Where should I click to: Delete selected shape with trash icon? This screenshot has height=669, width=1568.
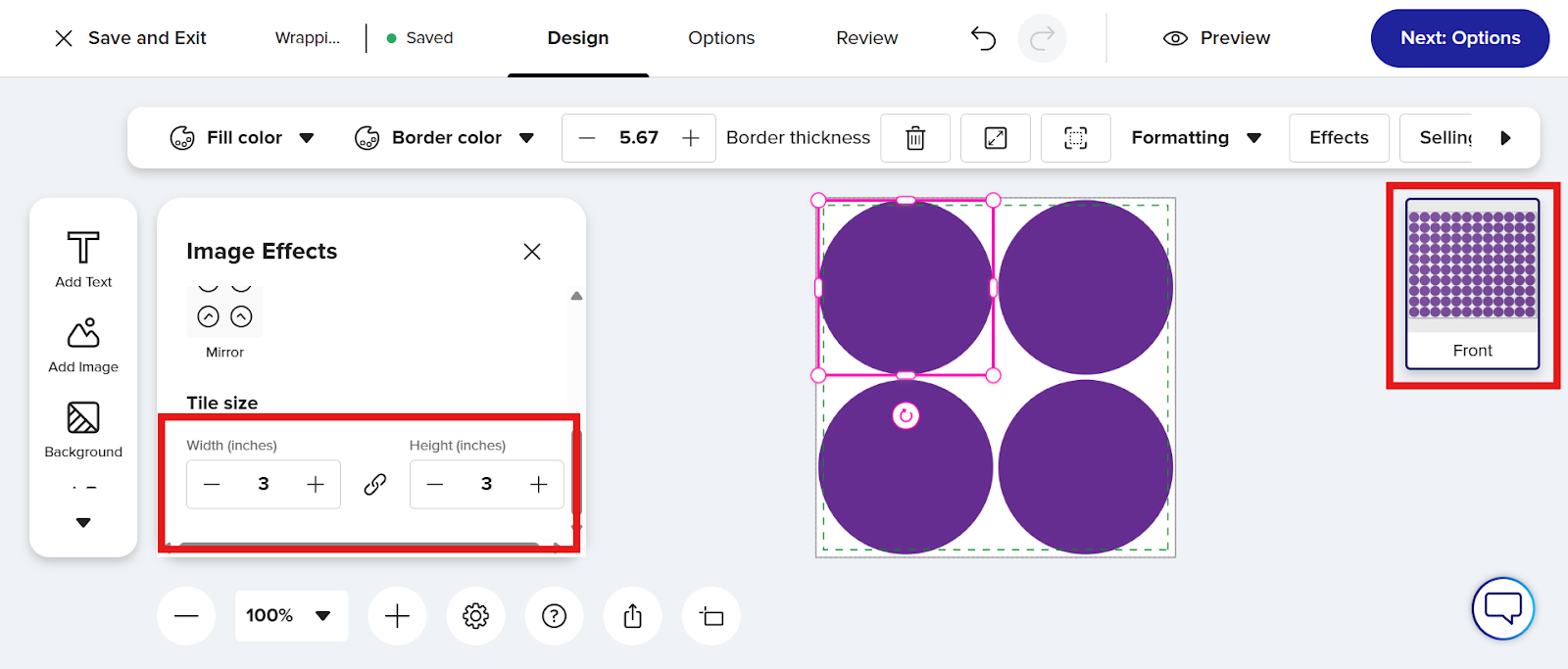915,138
